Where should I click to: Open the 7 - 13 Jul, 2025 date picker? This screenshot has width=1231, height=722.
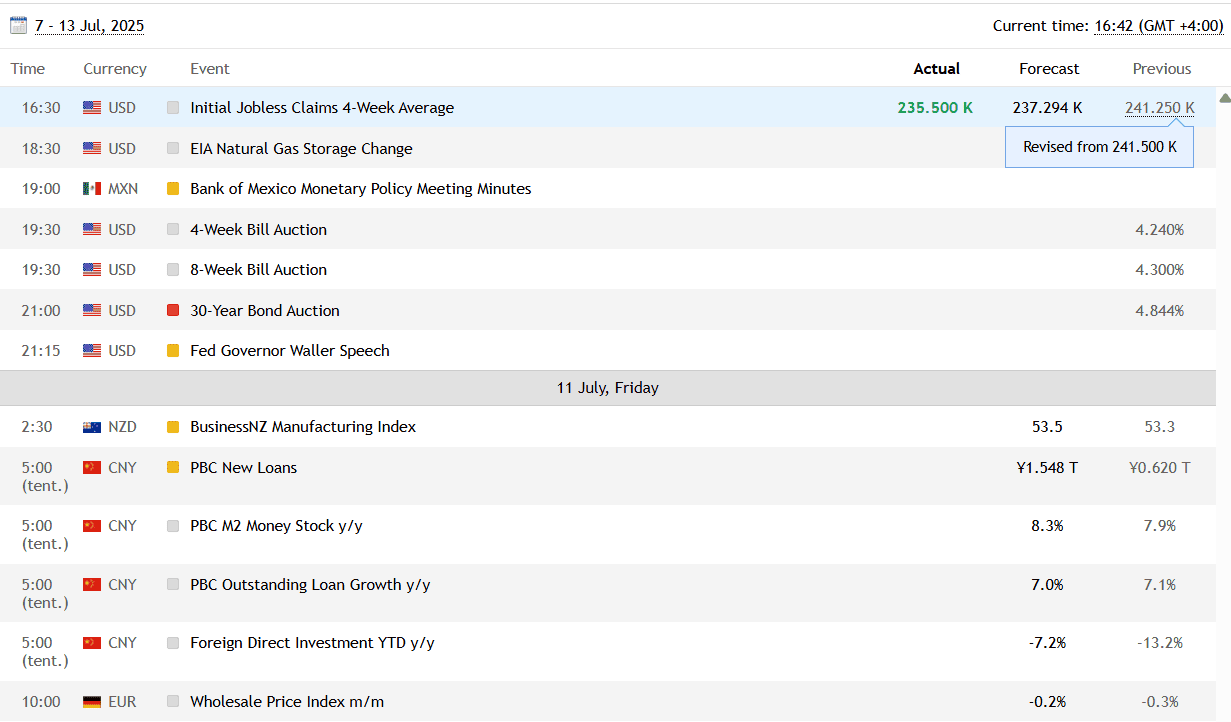[x=89, y=26]
